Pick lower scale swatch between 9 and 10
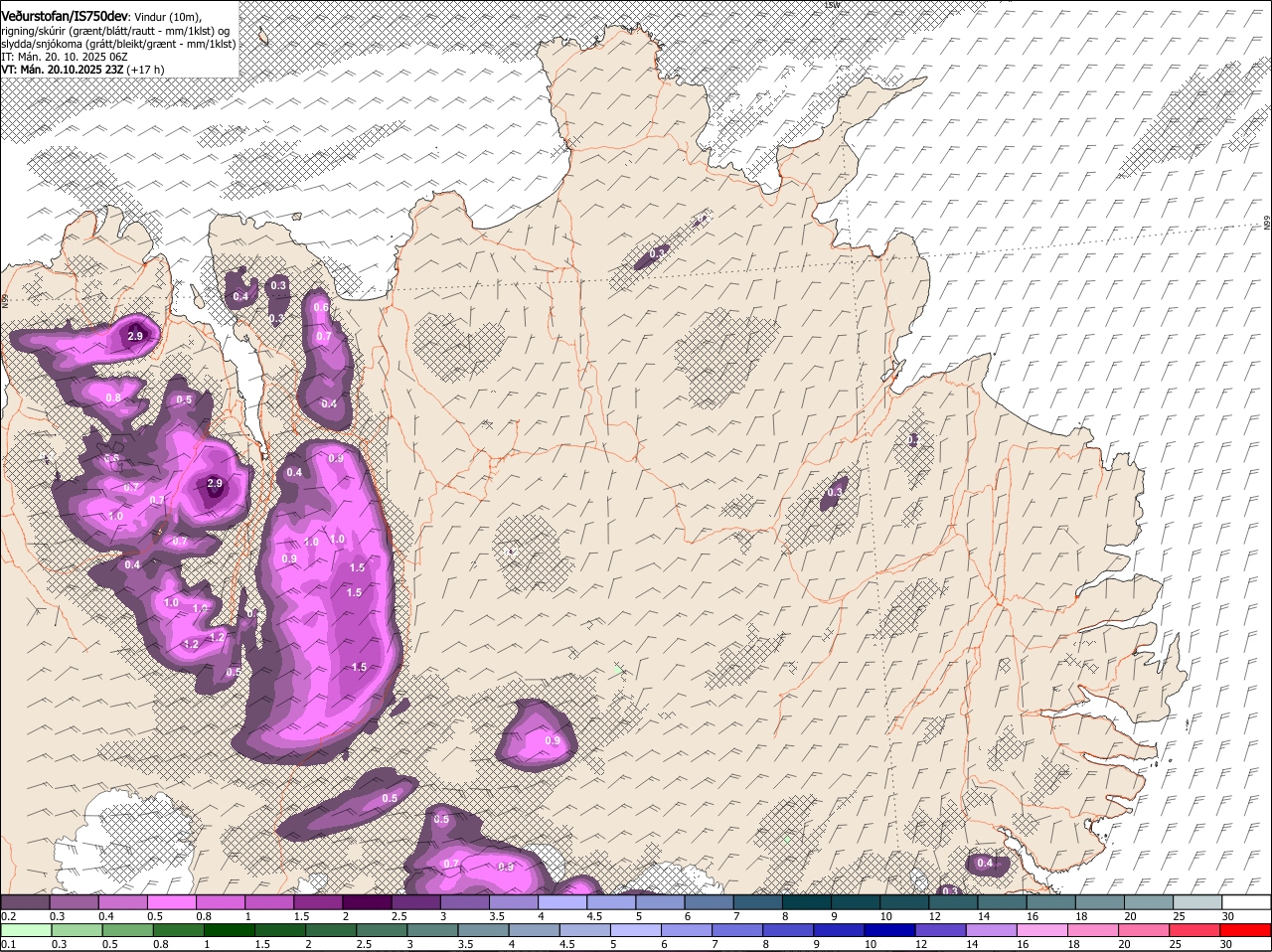The height and width of the screenshot is (952, 1272). click(838, 930)
